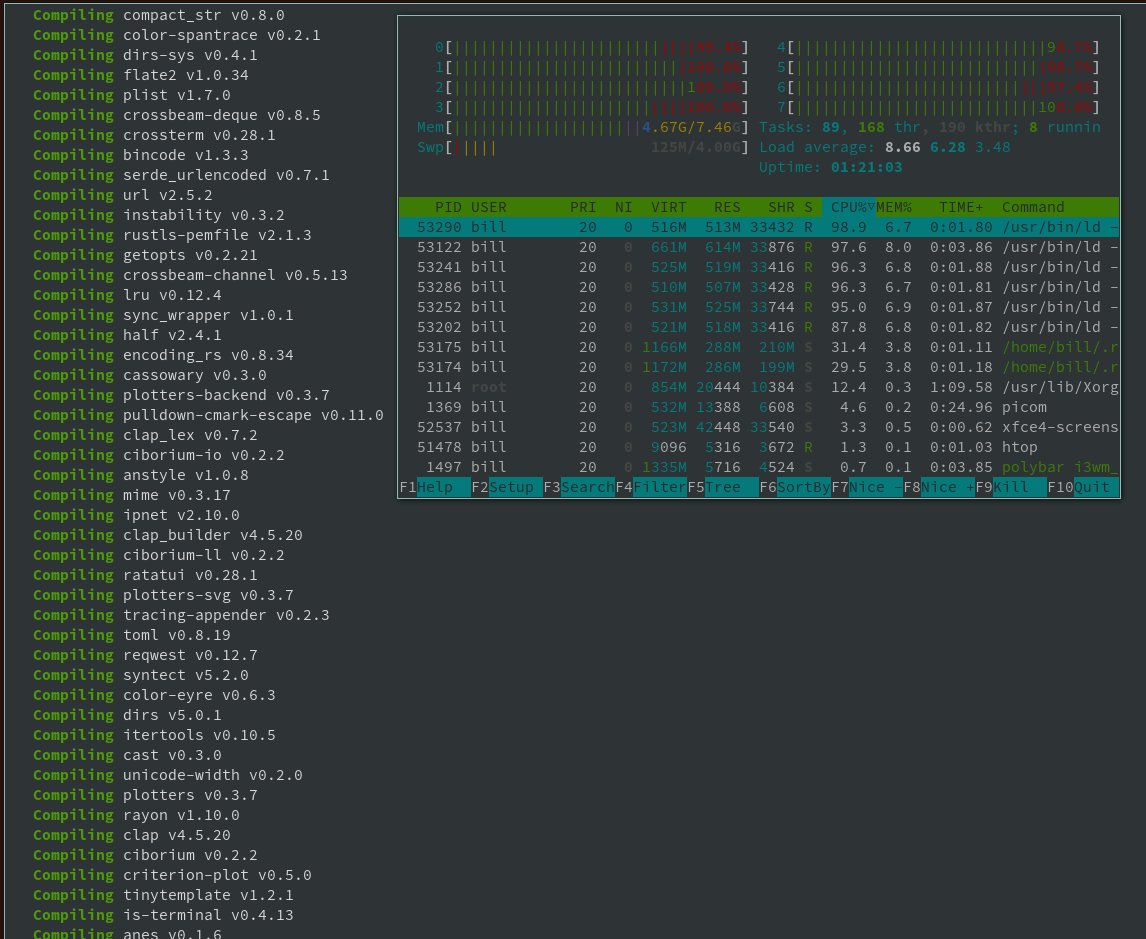Select process row with PID 53175
The width and height of the screenshot is (1146, 939).
click(759, 347)
